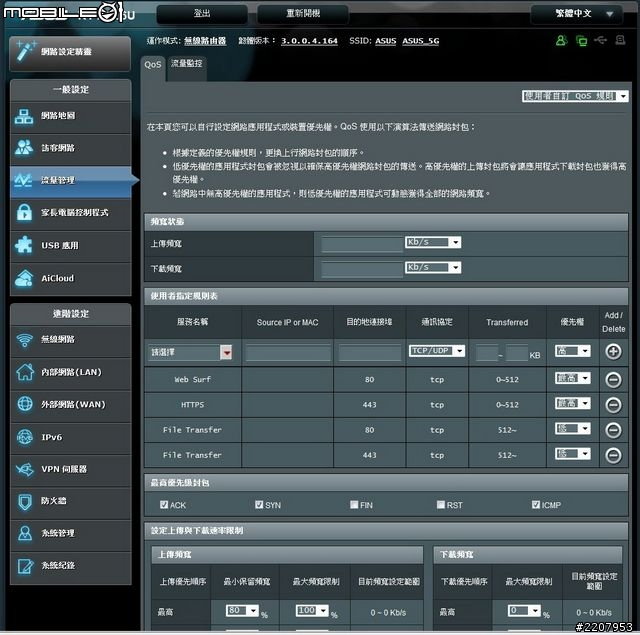Uncheck the ACK priority packet checkbox
Viewport: 640px width, 635px height.
click(x=161, y=505)
